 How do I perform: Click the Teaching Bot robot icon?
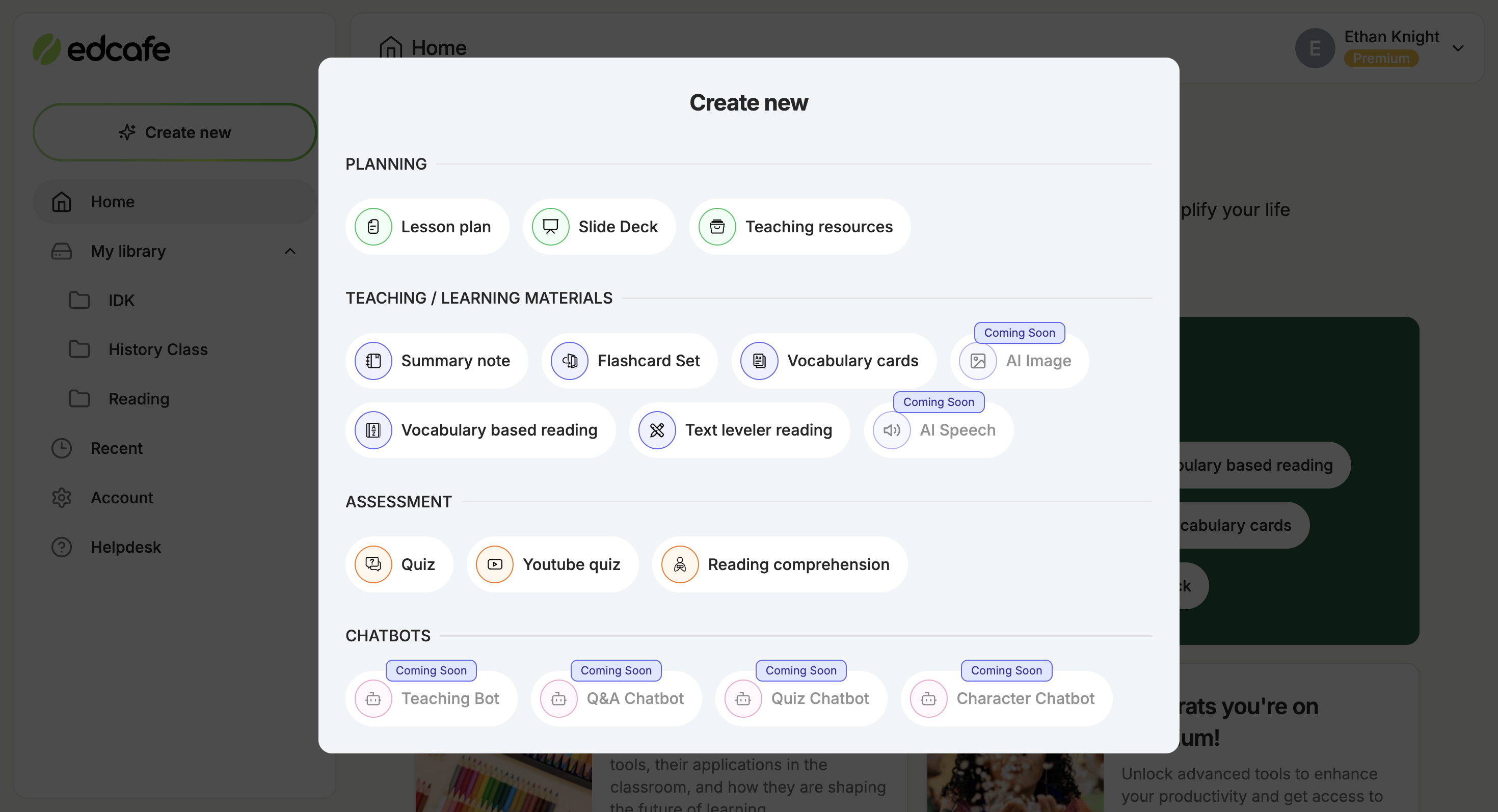pos(373,699)
